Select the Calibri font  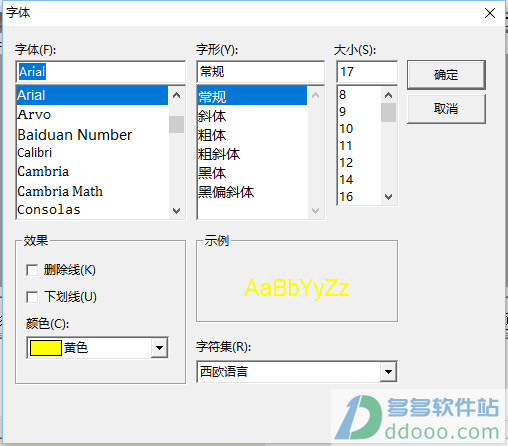[92, 153]
